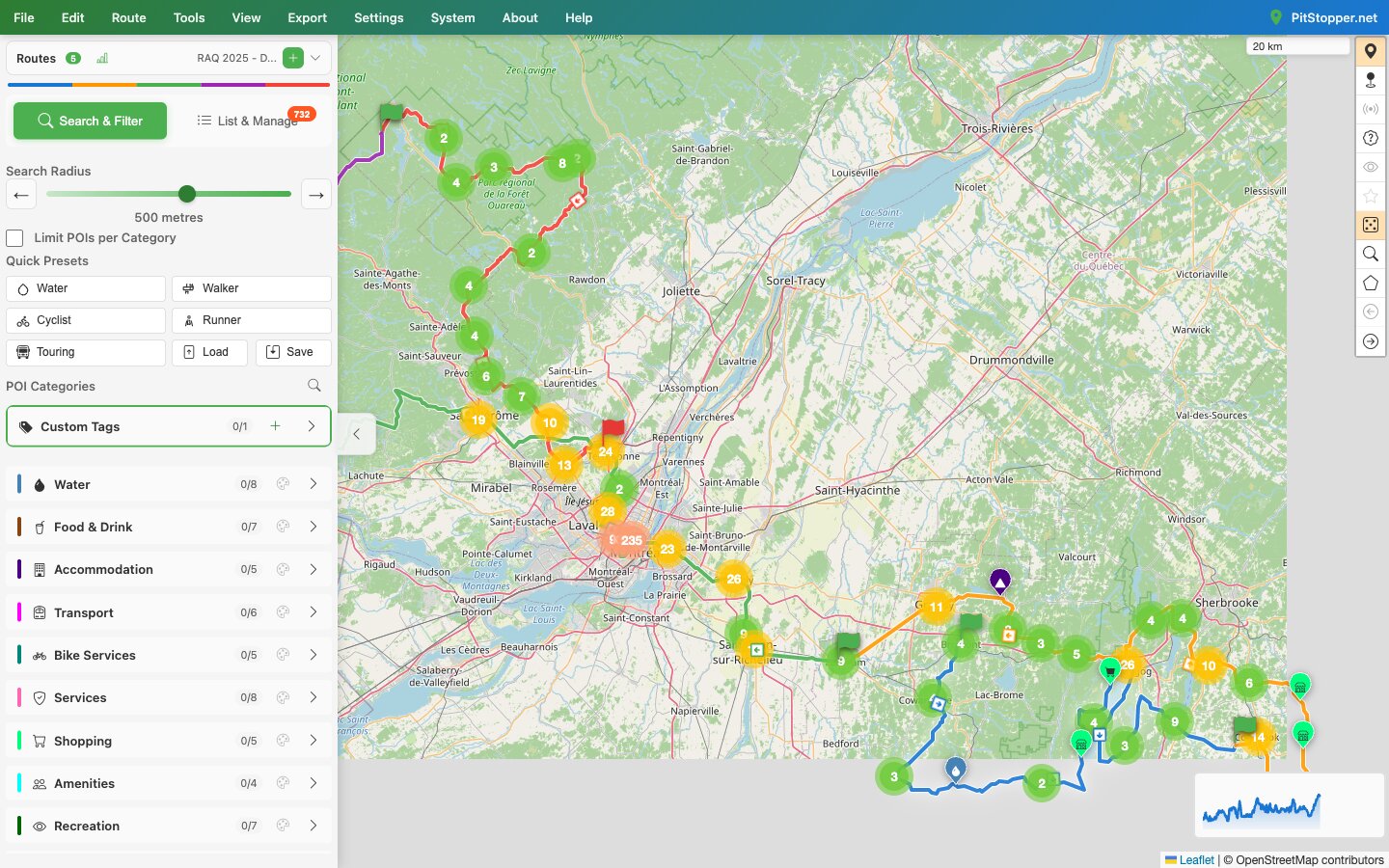Click the elevation profile thumbnail
Image resolution: width=1389 pixels, height=868 pixels.
tap(1290, 805)
